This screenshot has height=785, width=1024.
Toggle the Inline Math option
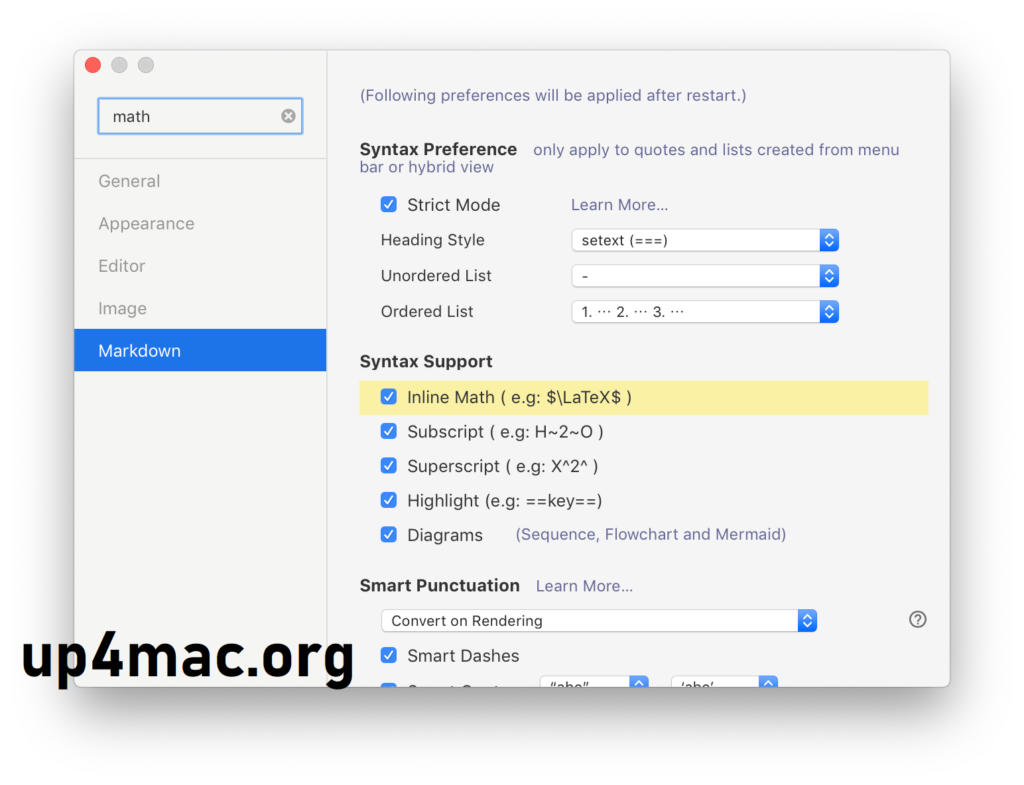(388, 396)
